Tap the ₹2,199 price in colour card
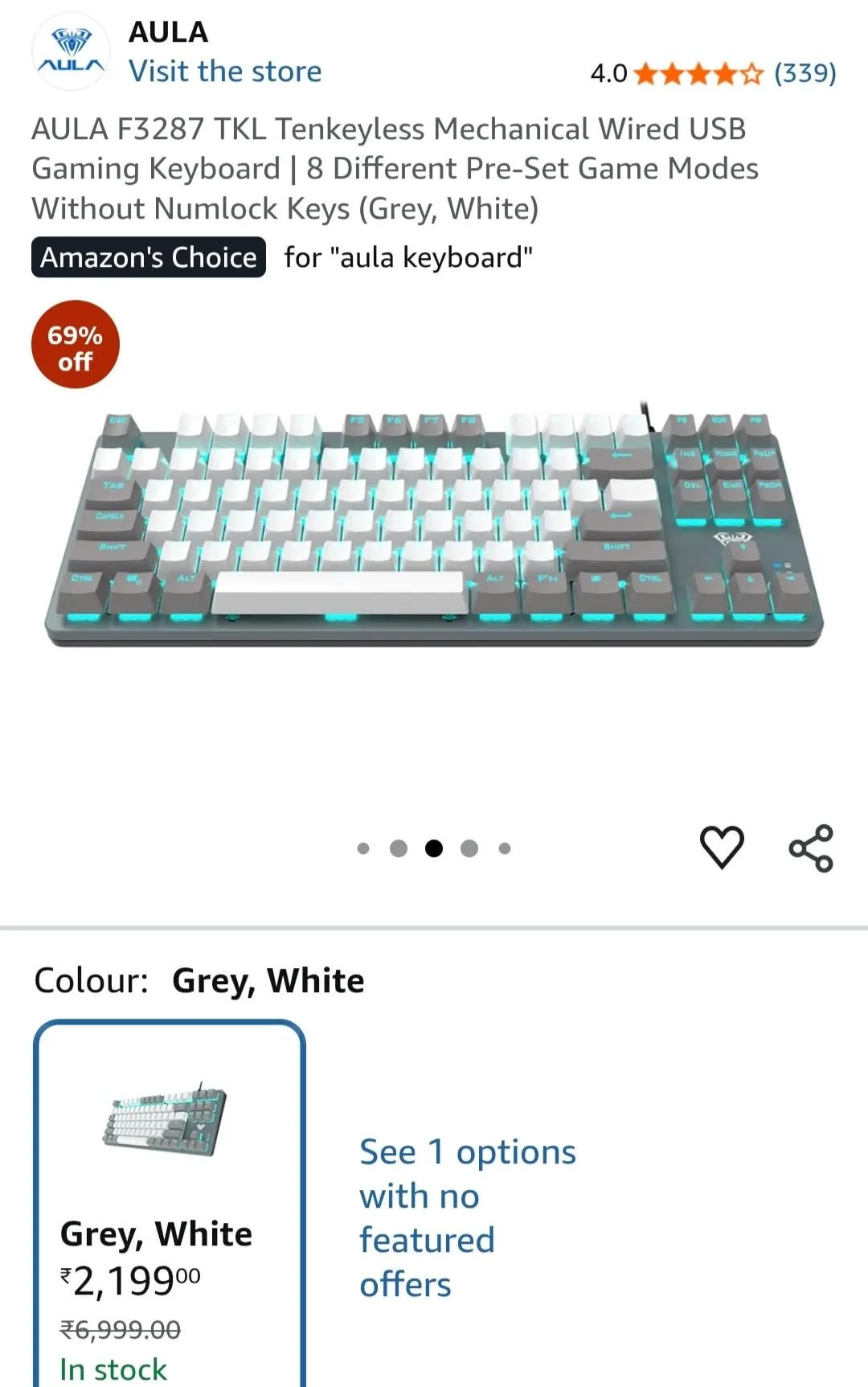The width and height of the screenshot is (868, 1387). 130,1281
